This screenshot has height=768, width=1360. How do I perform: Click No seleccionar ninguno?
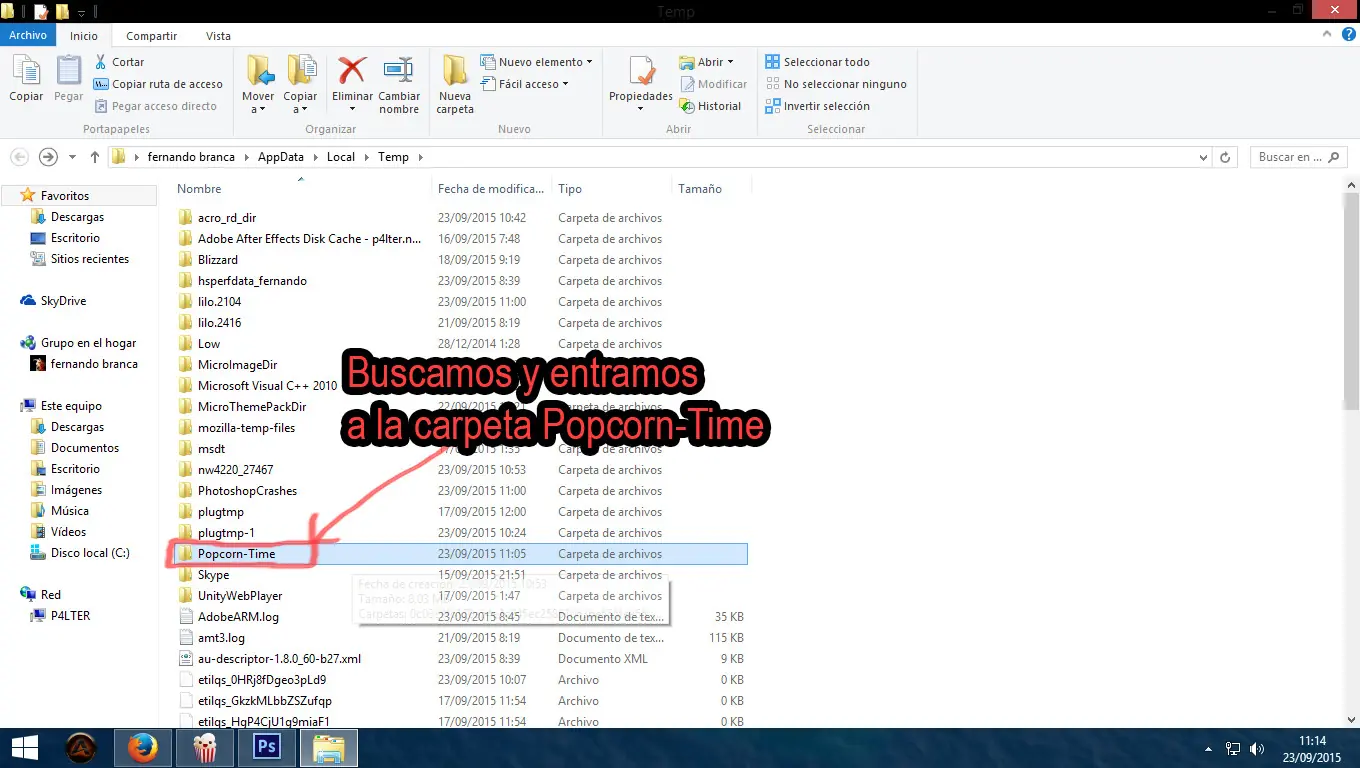pyautogui.click(x=836, y=84)
